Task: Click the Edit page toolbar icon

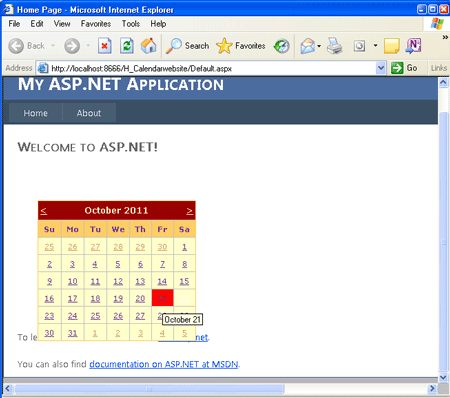Action: 359,46
